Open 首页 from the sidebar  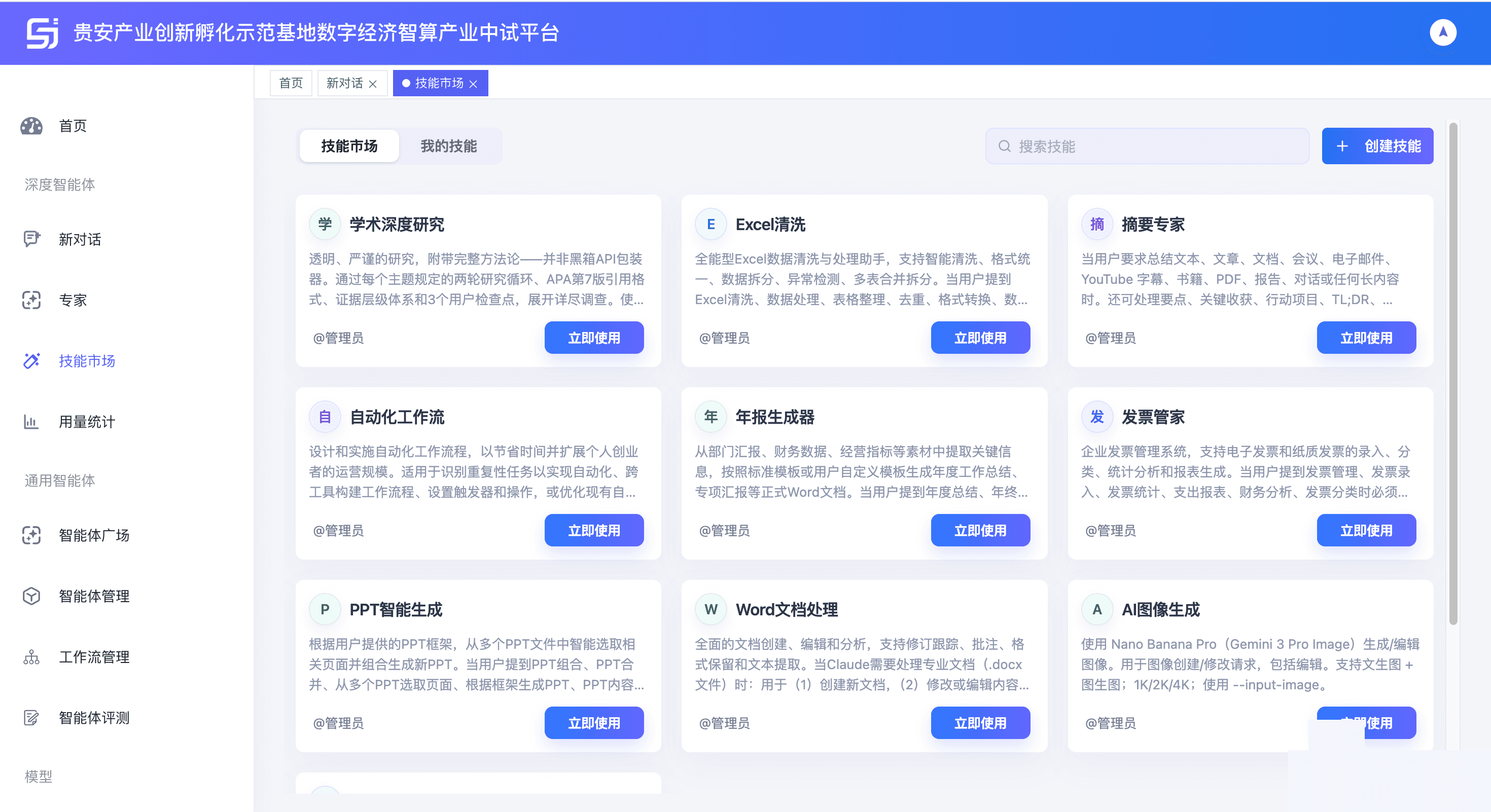73,126
